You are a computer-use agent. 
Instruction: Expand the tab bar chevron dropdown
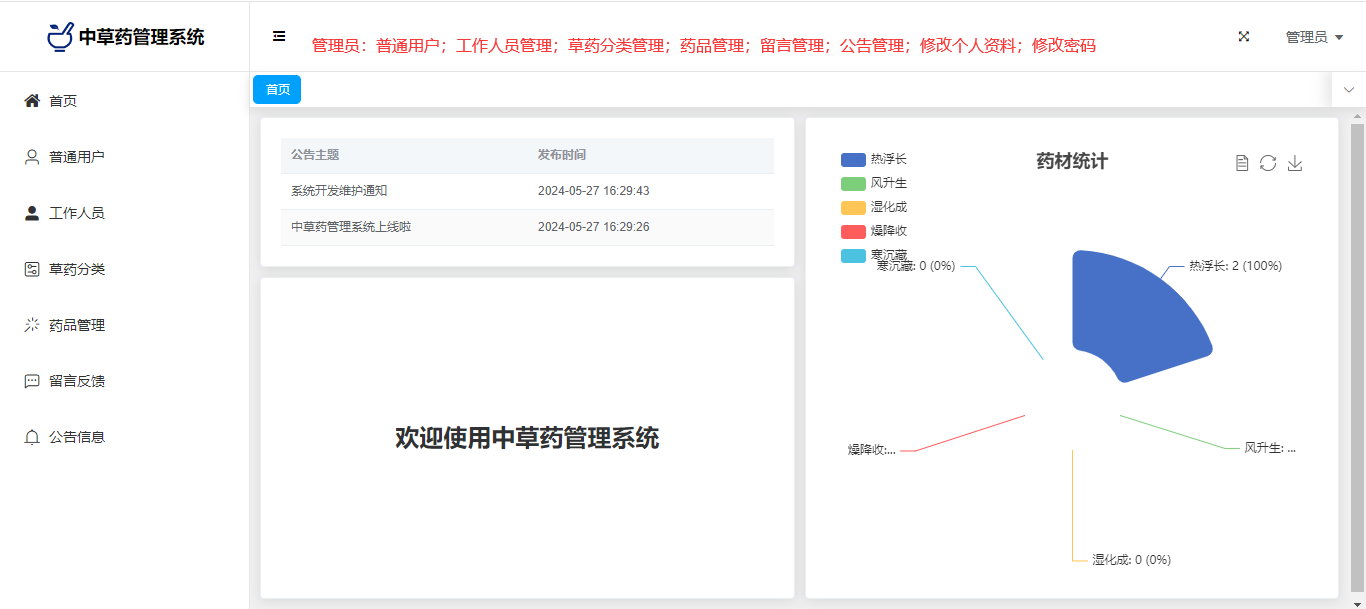(x=1348, y=90)
